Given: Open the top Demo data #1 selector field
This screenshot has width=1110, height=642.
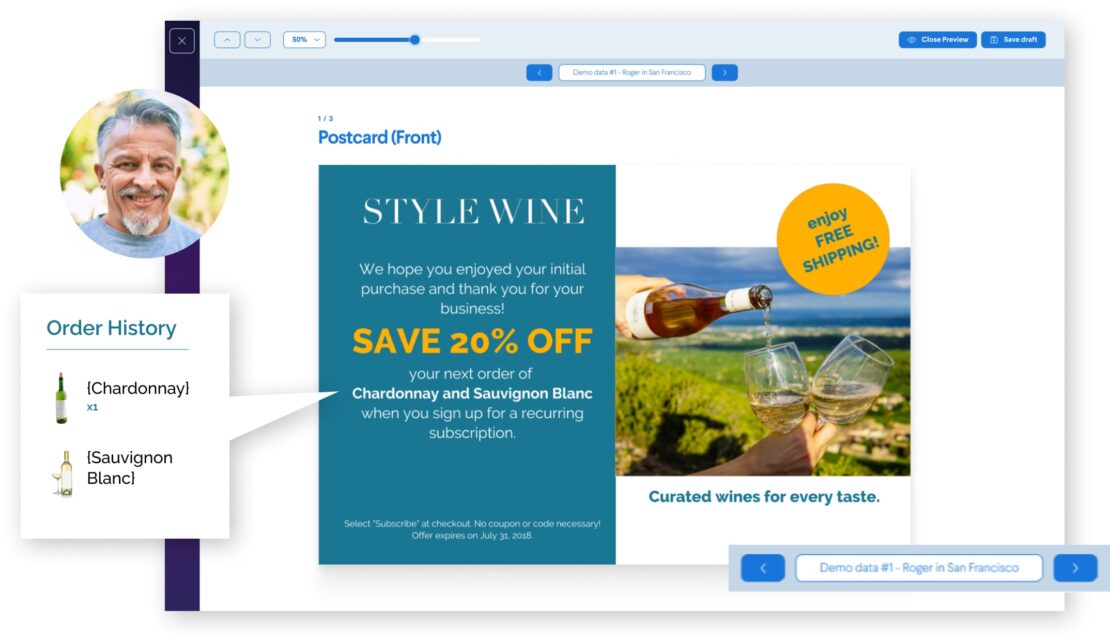Looking at the screenshot, I should [x=631, y=72].
